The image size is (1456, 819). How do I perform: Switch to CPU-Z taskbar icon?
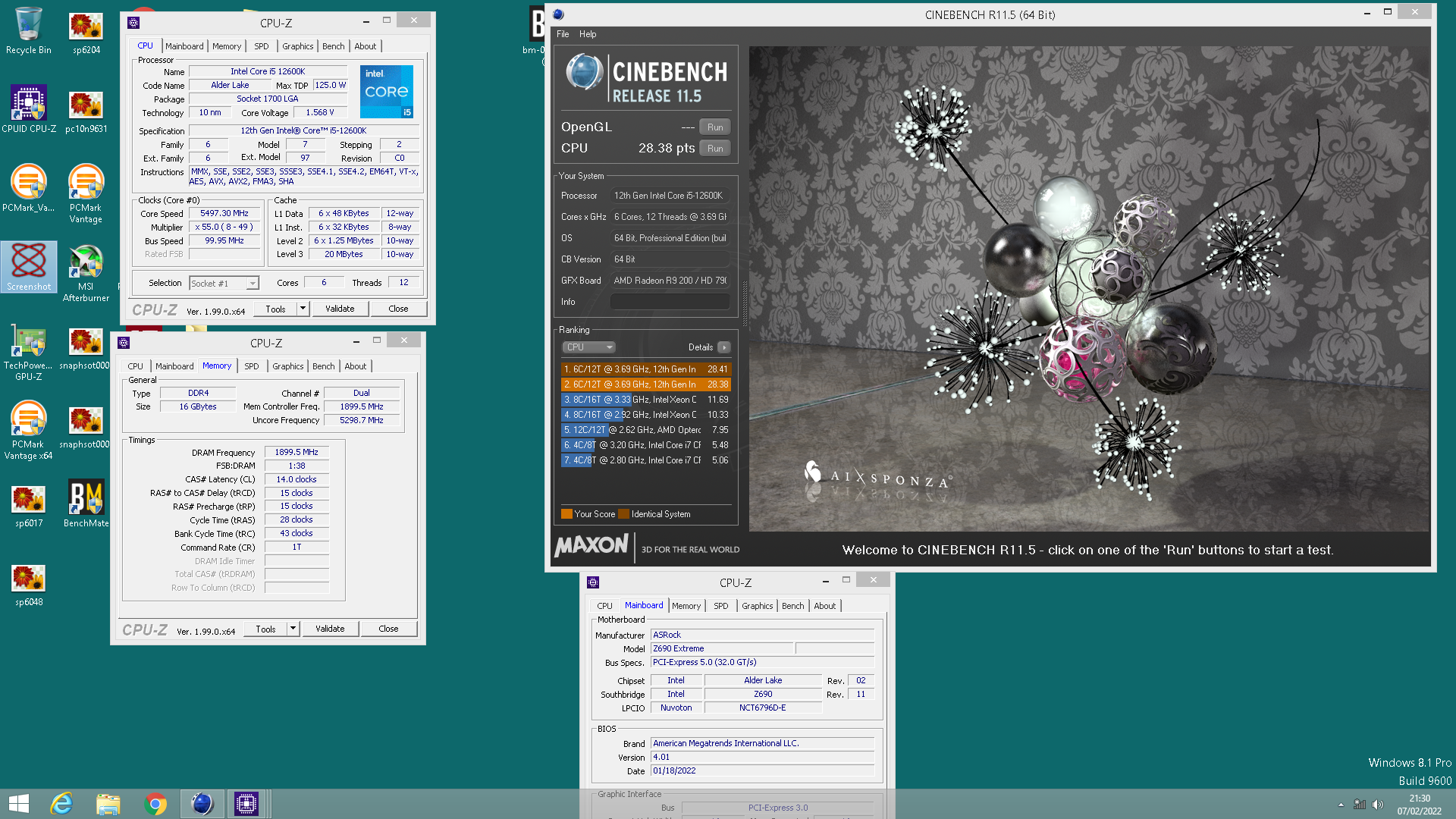click(246, 804)
